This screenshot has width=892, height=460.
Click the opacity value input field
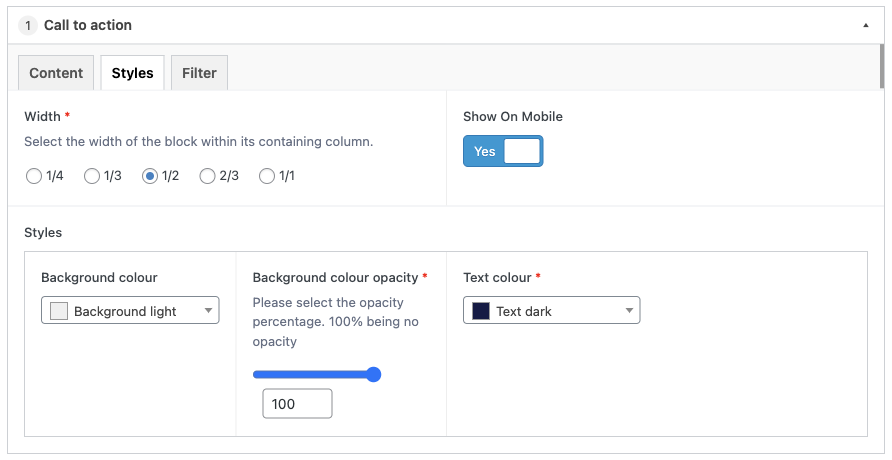(x=297, y=404)
